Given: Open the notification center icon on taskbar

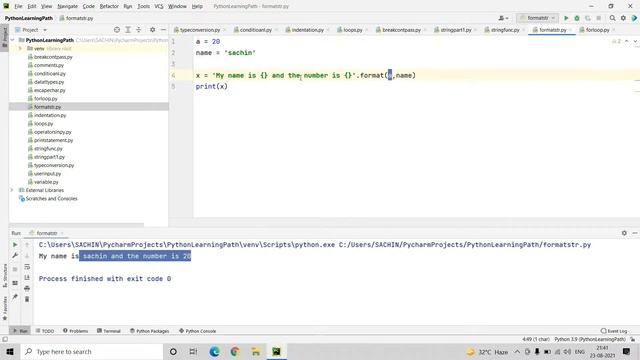Looking at the screenshot, I should 627,351.
